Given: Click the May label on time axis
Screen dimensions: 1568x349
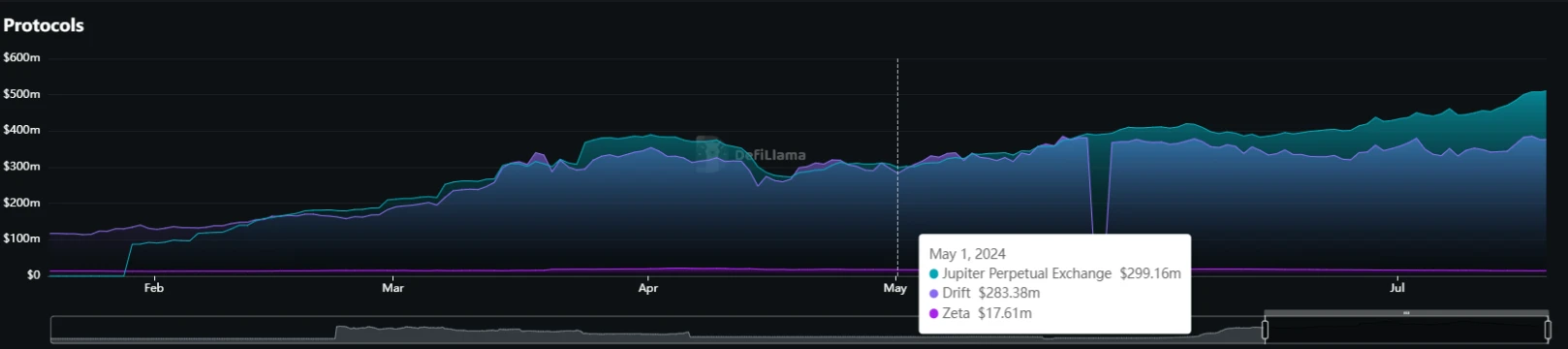Looking at the screenshot, I should click(895, 288).
